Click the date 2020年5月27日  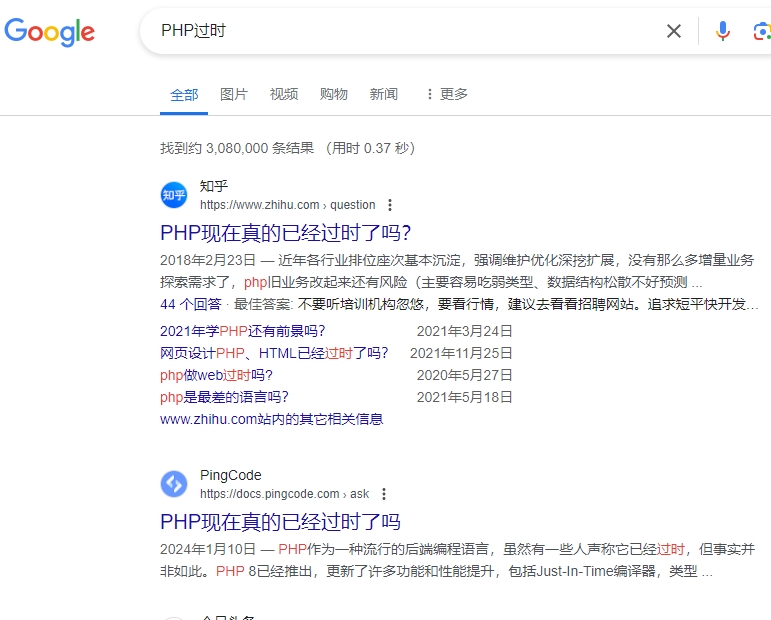coord(464,375)
